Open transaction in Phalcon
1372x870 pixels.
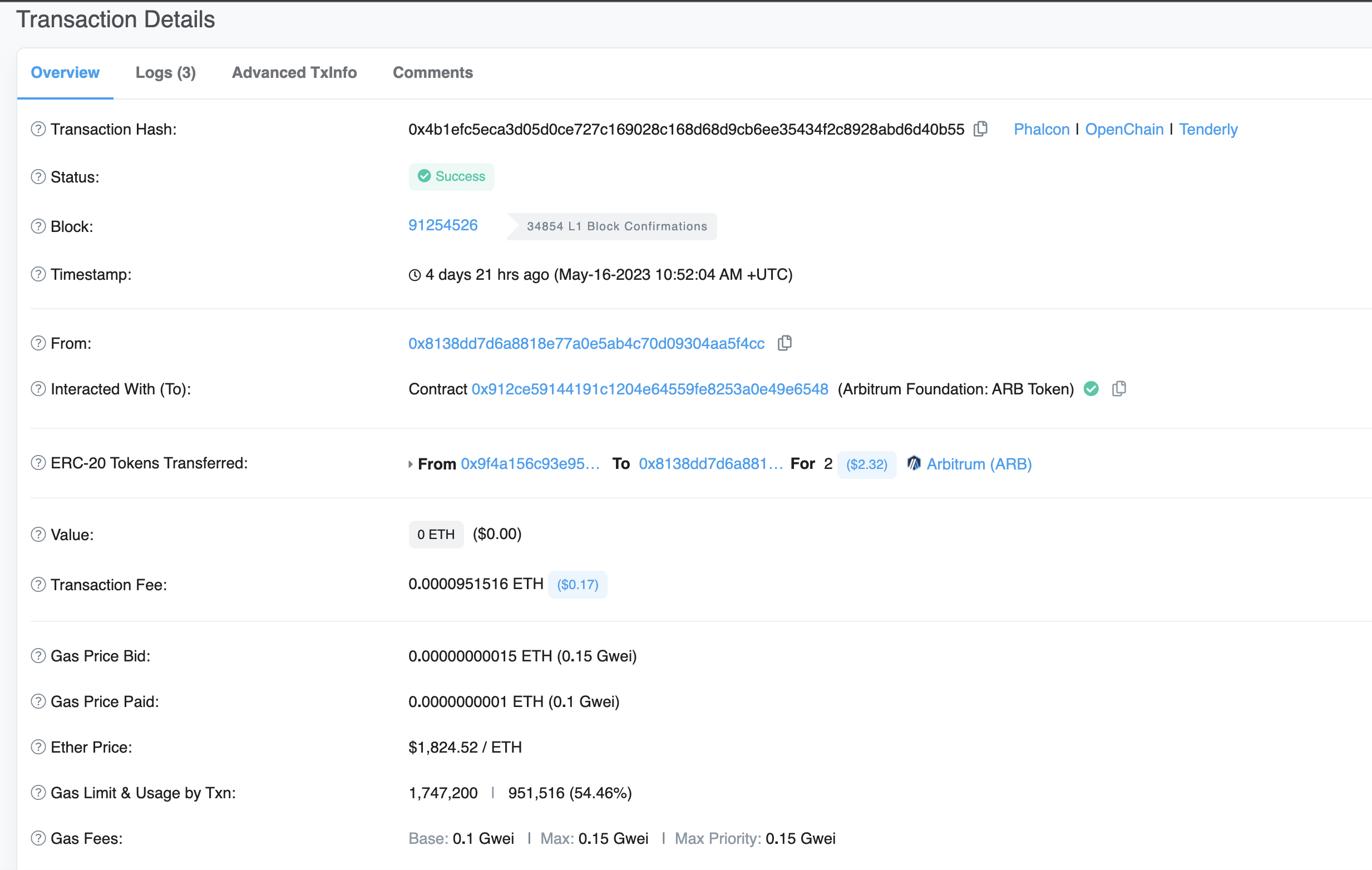pos(1041,130)
